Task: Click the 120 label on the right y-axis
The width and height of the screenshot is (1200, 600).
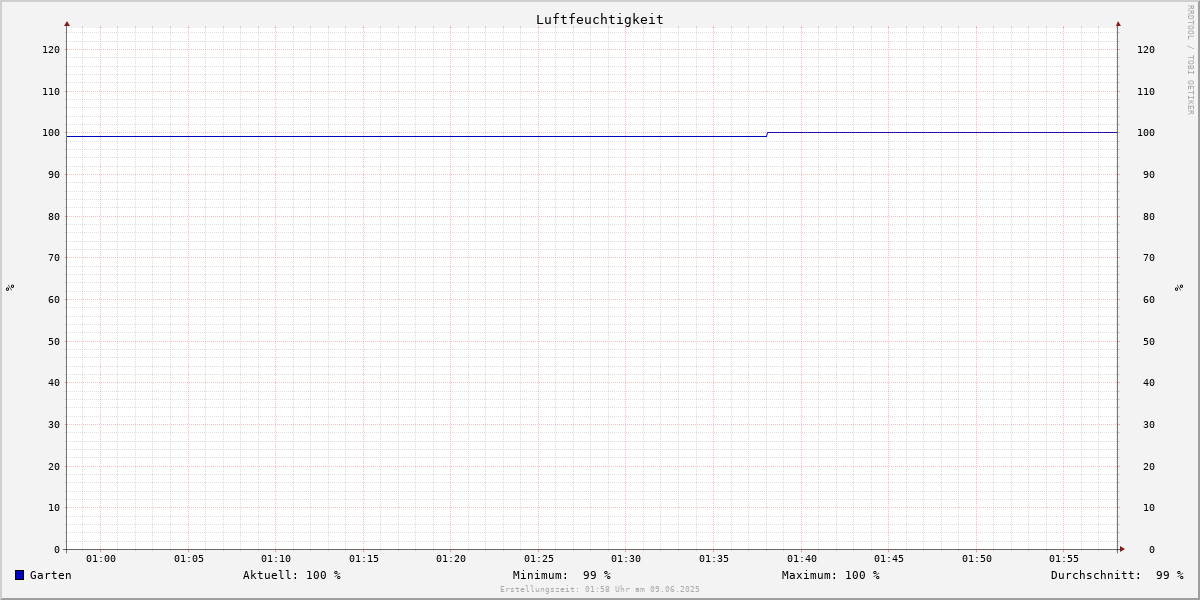Action: [x=1146, y=49]
